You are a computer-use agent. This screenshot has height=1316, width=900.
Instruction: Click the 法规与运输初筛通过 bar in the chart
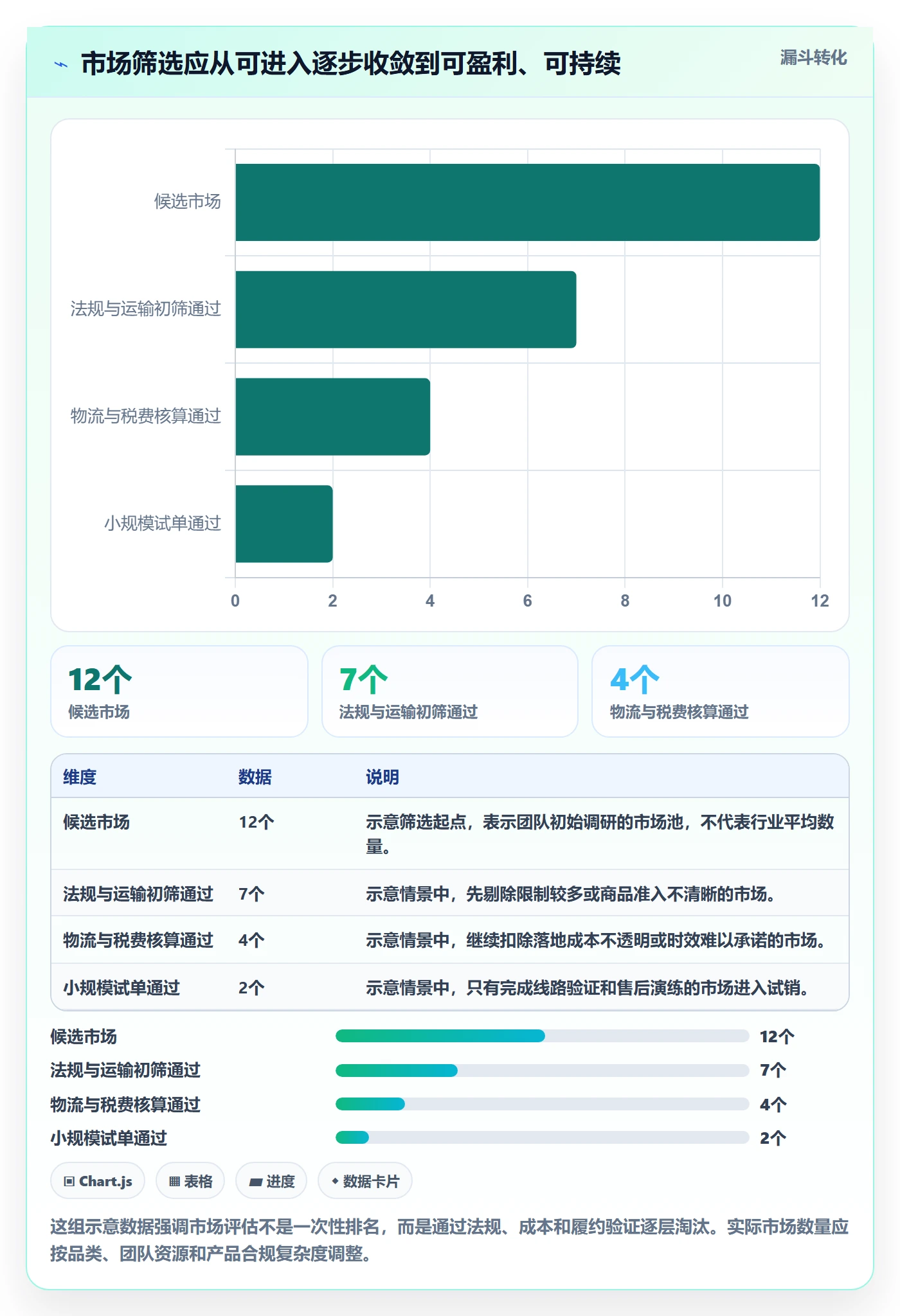coord(406,309)
